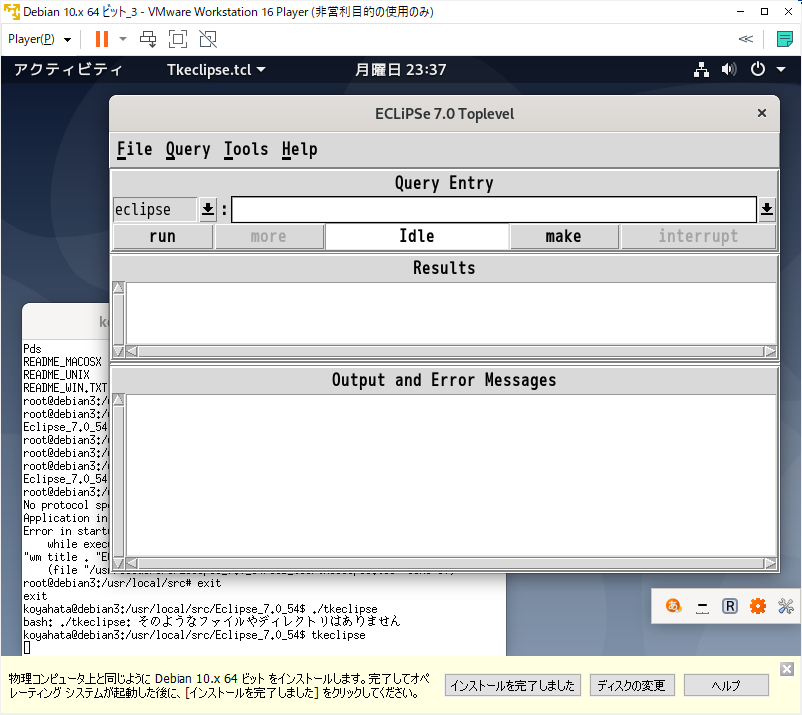Dismiss the VMware install notification bar
This screenshot has width=802, height=715.
(787, 669)
